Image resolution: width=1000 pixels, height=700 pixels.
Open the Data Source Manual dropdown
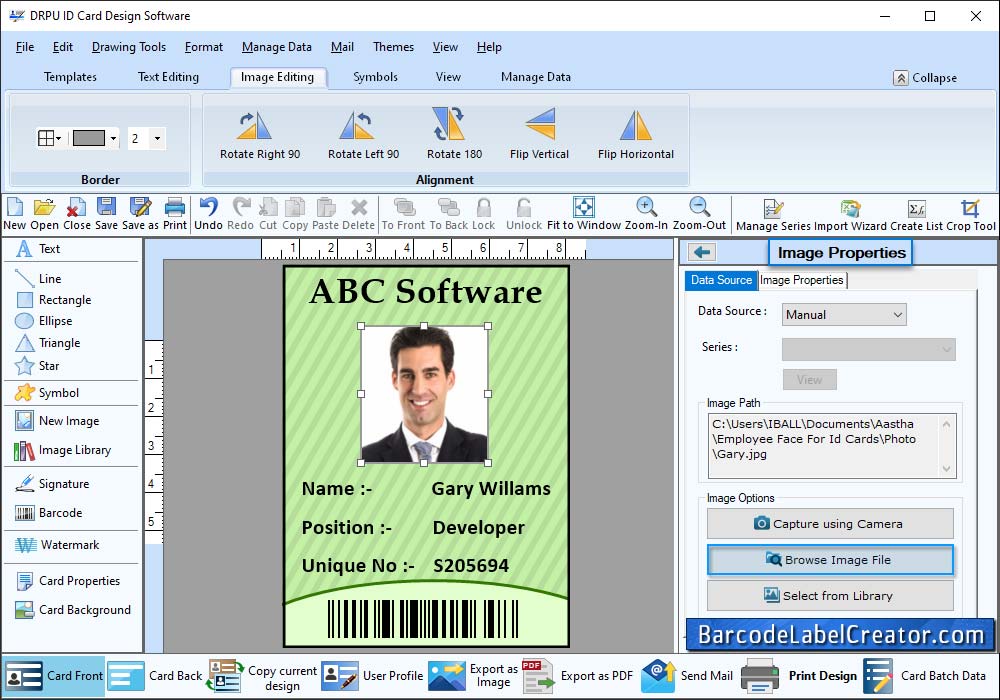coord(844,315)
